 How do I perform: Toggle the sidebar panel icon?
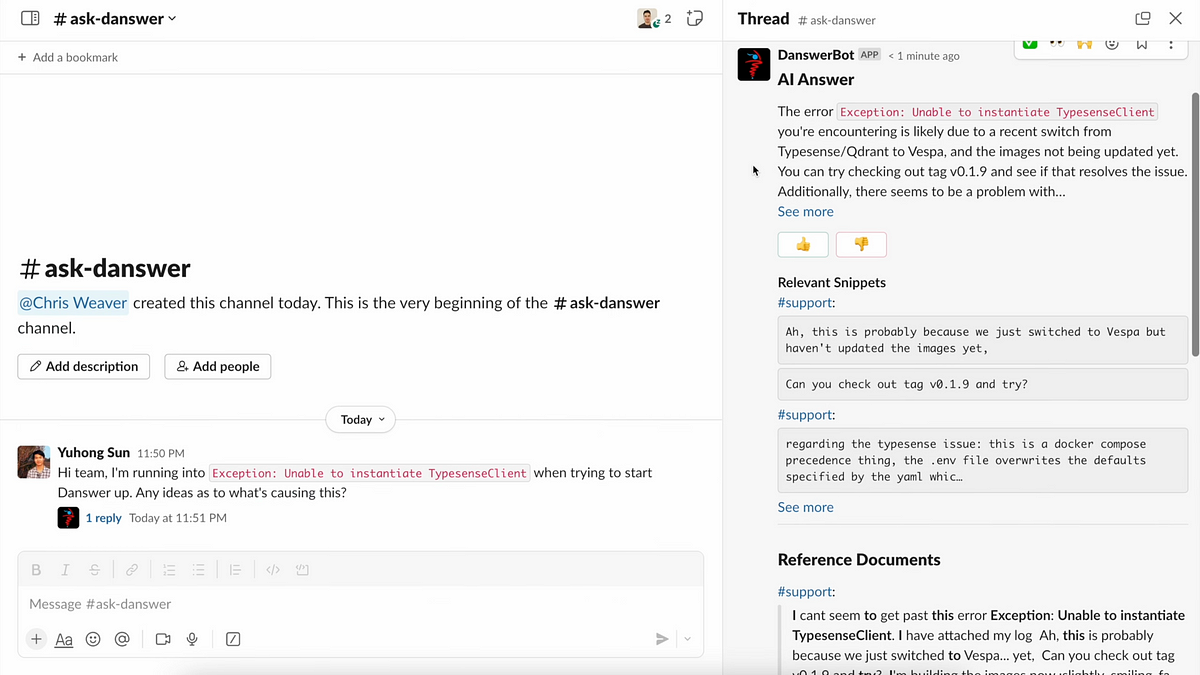(x=30, y=18)
